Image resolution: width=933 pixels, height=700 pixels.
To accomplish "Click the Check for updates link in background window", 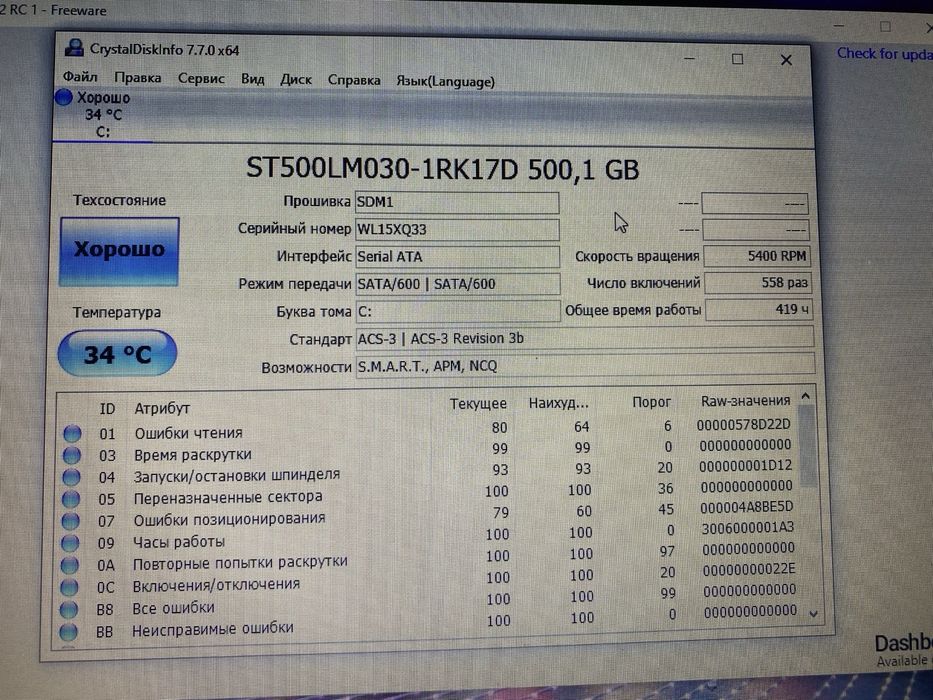I will click(x=885, y=54).
